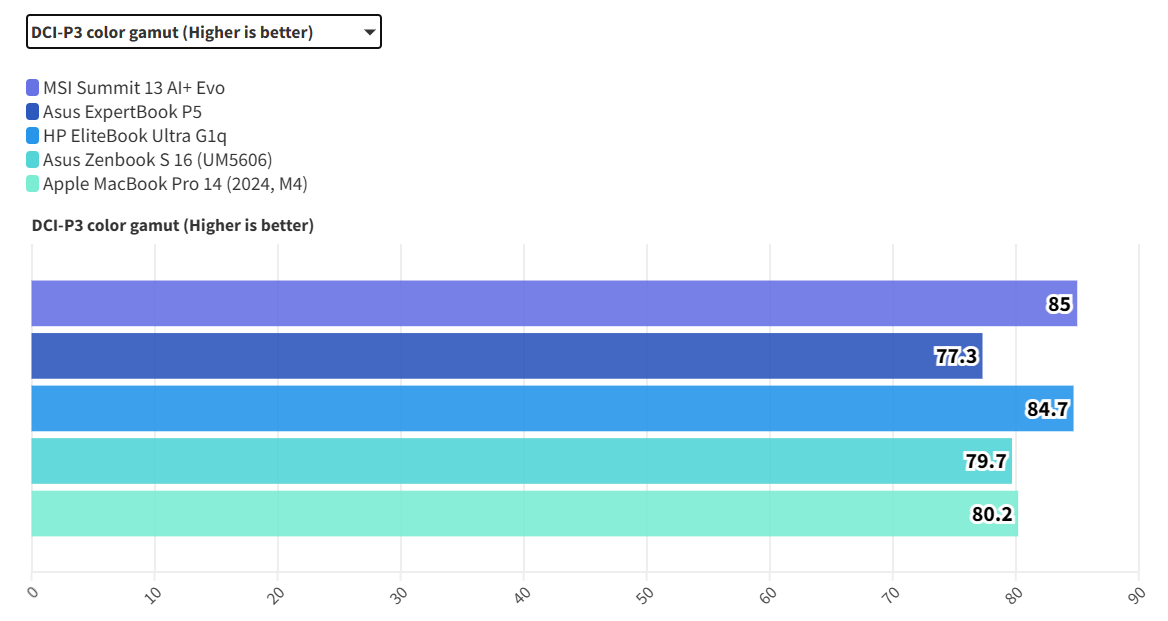Viewport: 1168px width, 621px height.
Task: Click the HP EliteBook Ultra G1q swatch
Action: point(33,136)
